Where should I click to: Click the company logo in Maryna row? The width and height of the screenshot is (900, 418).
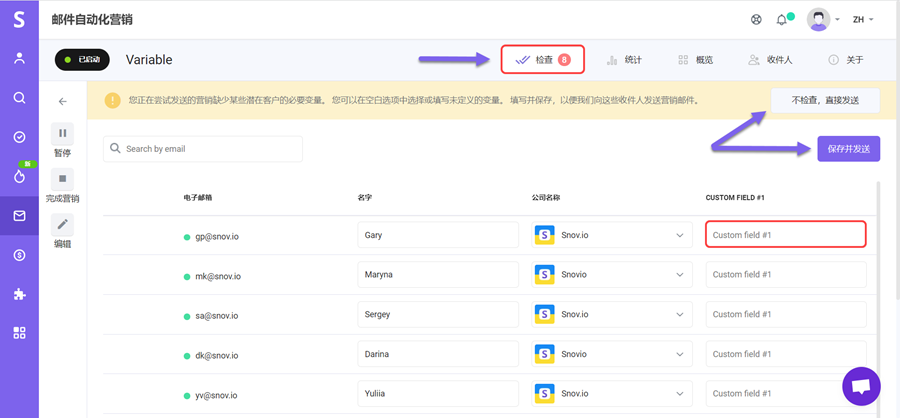pyautogui.click(x=544, y=274)
